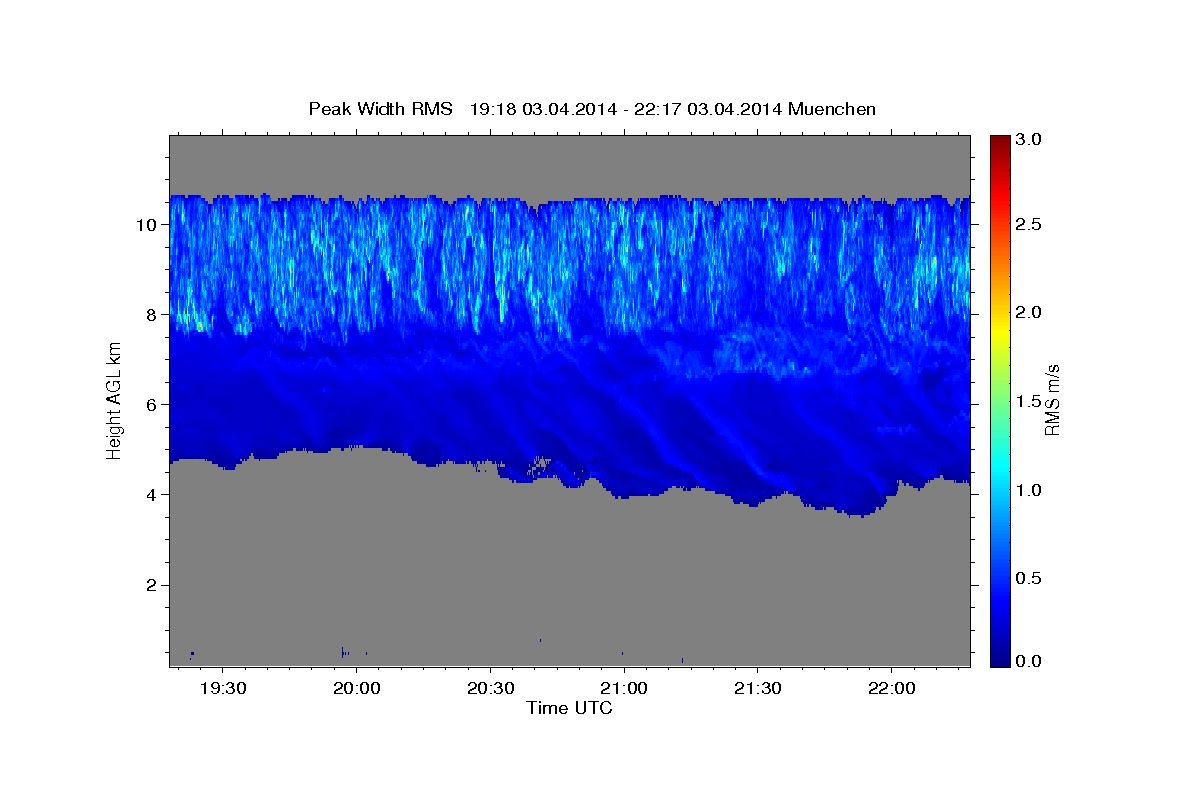Click the end date '22:17 03.04.2014' in the title

pyautogui.click(x=708, y=109)
